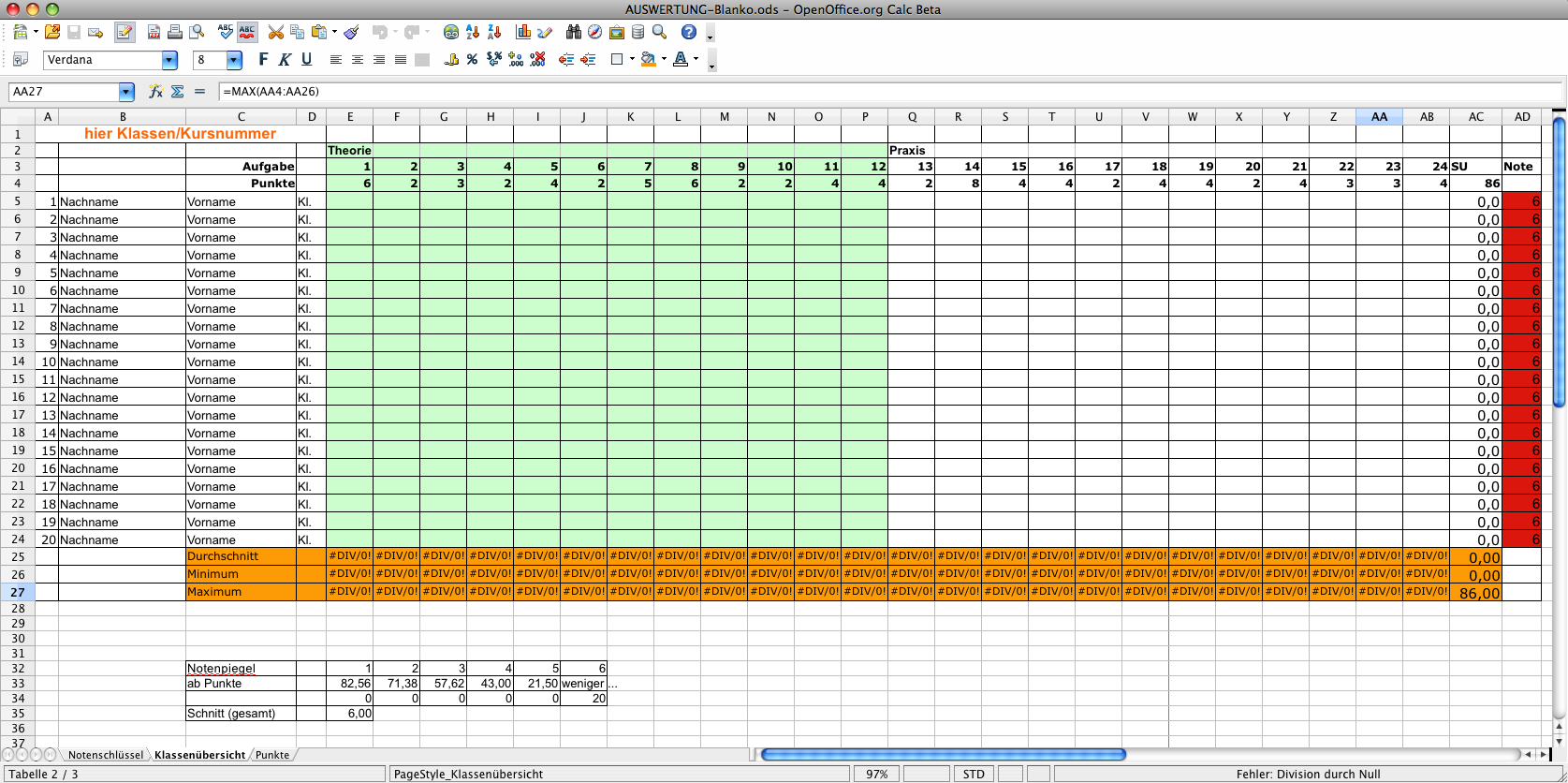Click the STD selection mode field
1568x783 pixels.
coord(974,775)
